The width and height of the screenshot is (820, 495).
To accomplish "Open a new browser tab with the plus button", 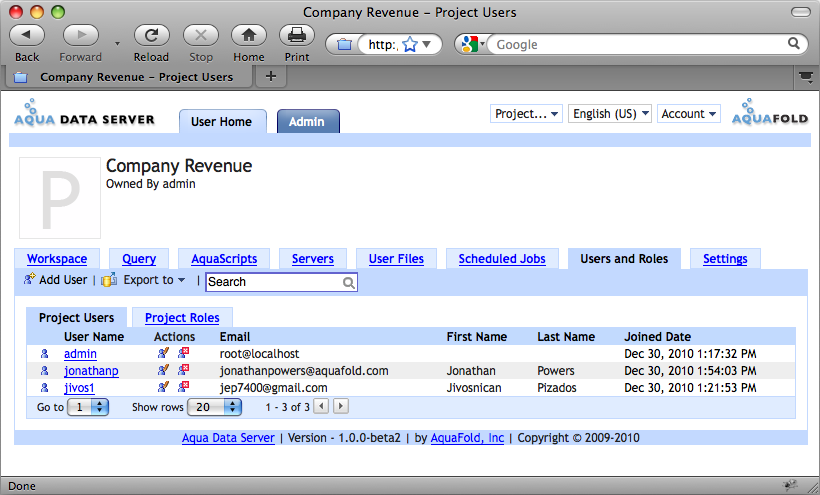I will click(270, 76).
